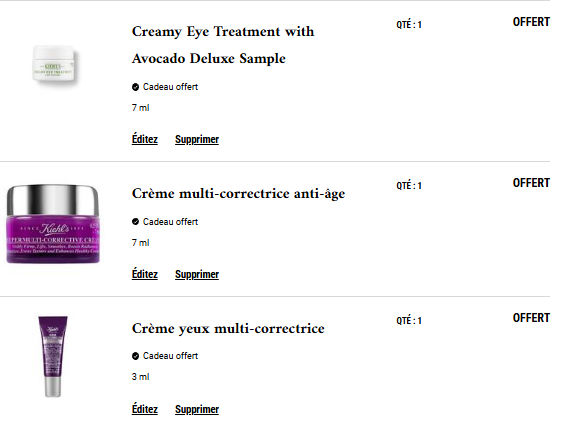This screenshot has height=442, width=566.
Task: Click the Creamy Eye Treatment product thumbnail
Action: [x=54, y=64]
